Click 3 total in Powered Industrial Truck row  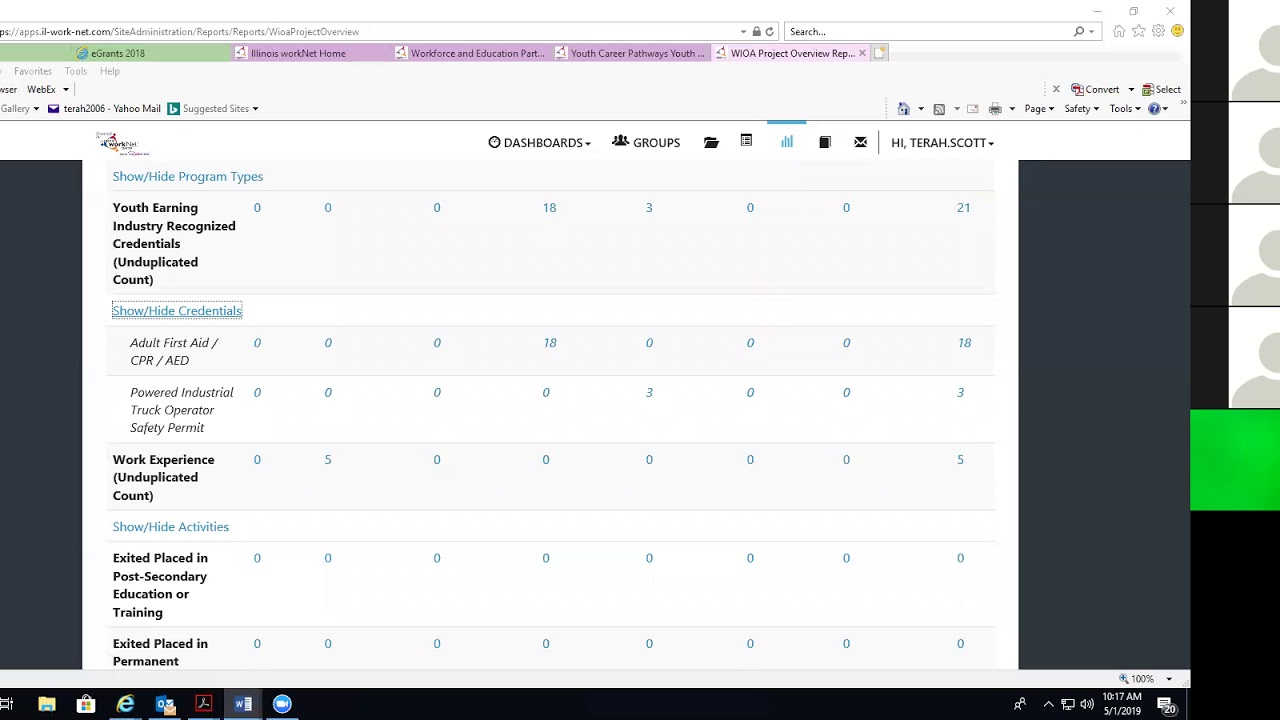[960, 393]
